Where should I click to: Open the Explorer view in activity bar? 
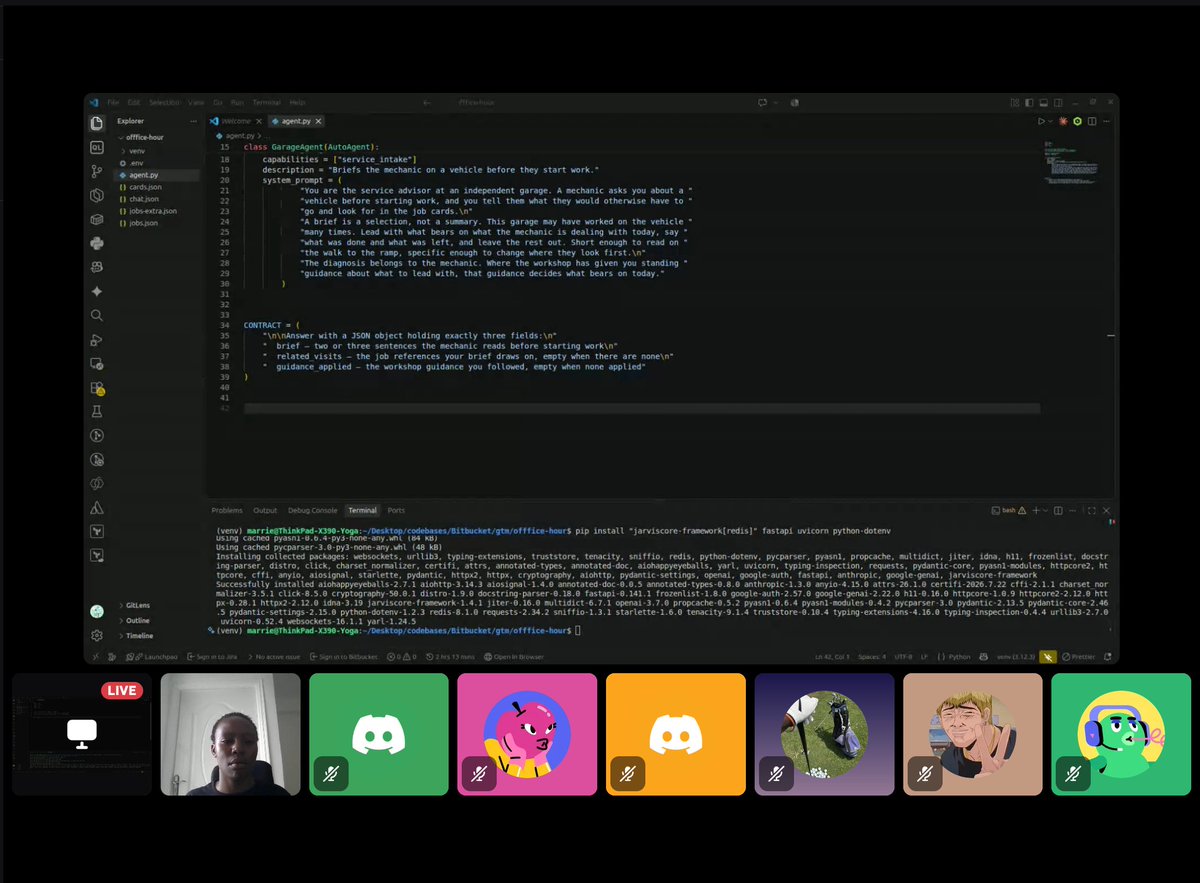click(97, 123)
